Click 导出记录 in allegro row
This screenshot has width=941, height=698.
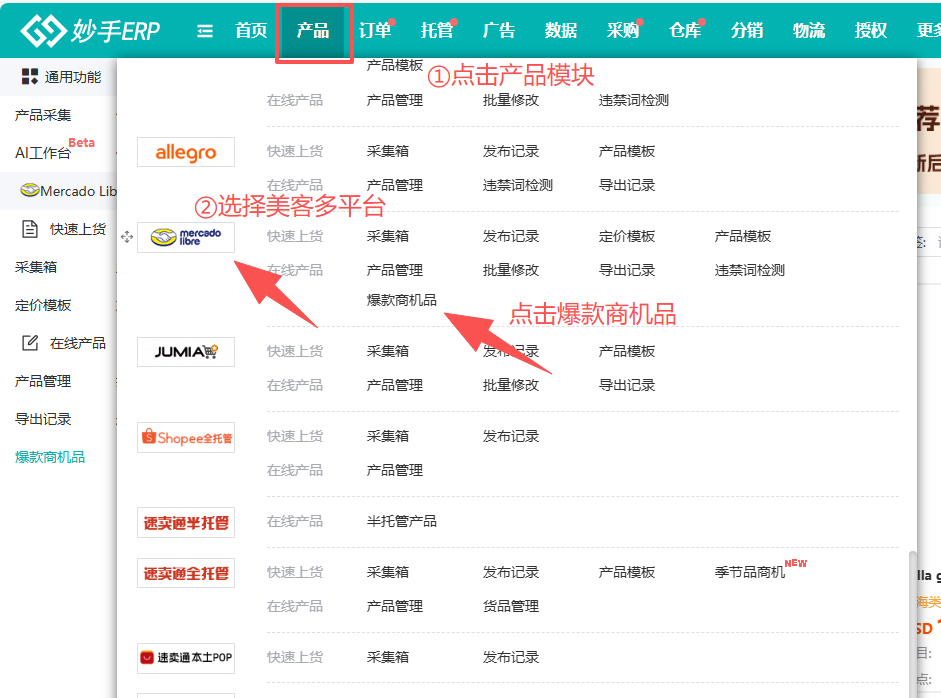tap(627, 185)
